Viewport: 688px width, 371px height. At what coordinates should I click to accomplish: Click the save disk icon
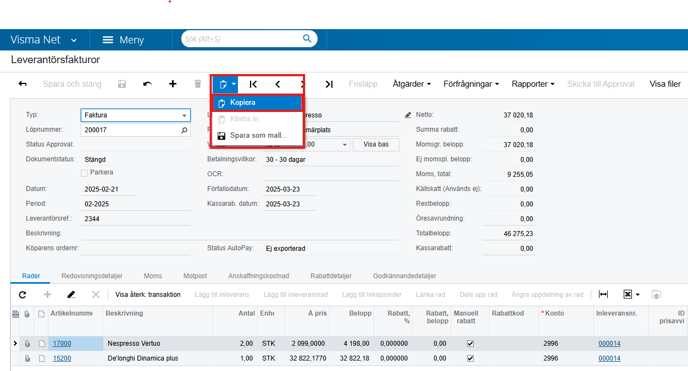coord(122,84)
